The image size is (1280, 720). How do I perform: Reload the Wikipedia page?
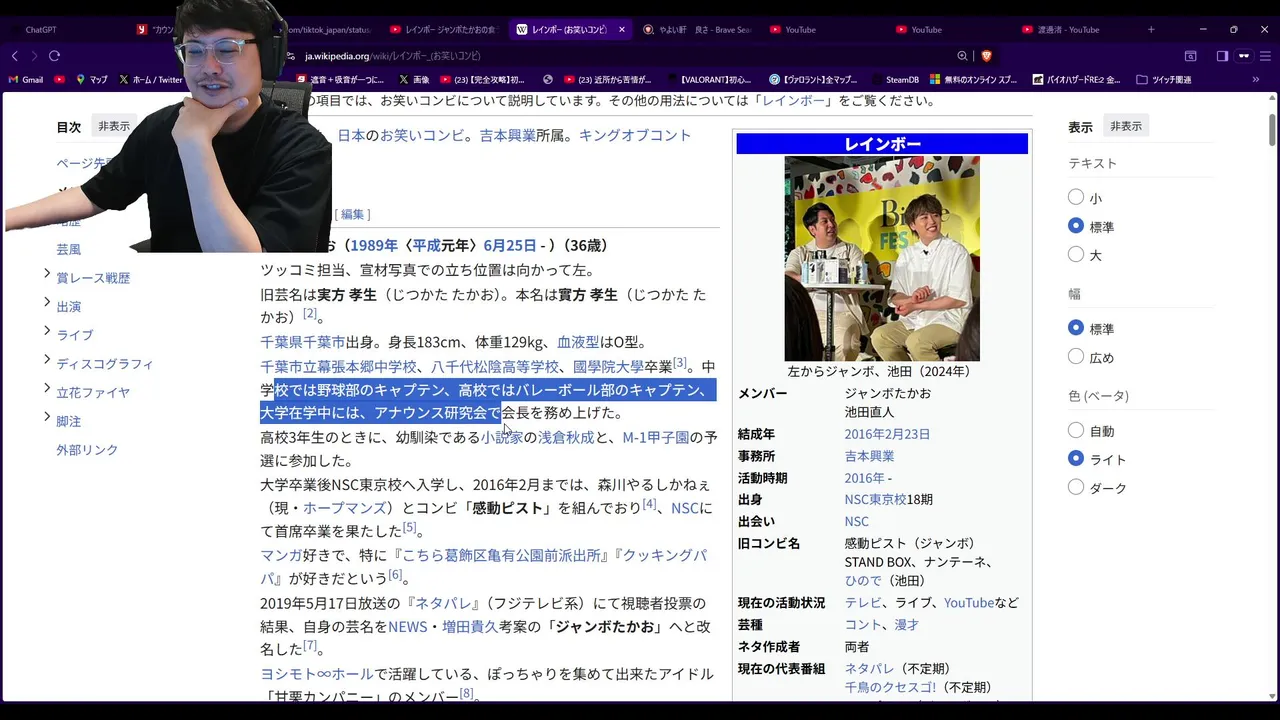click(x=54, y=56)
